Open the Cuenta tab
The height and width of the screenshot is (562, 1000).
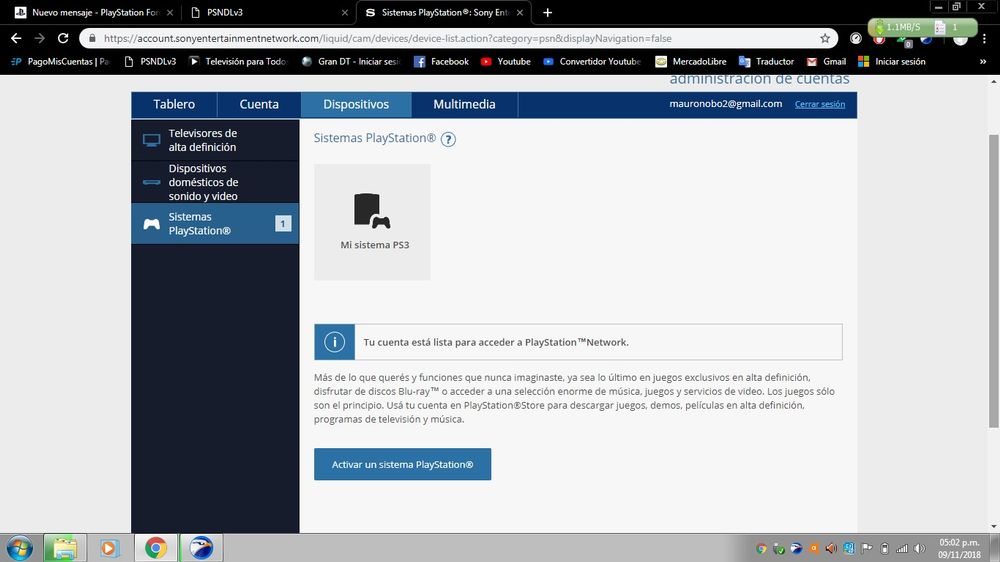point(259,105)
